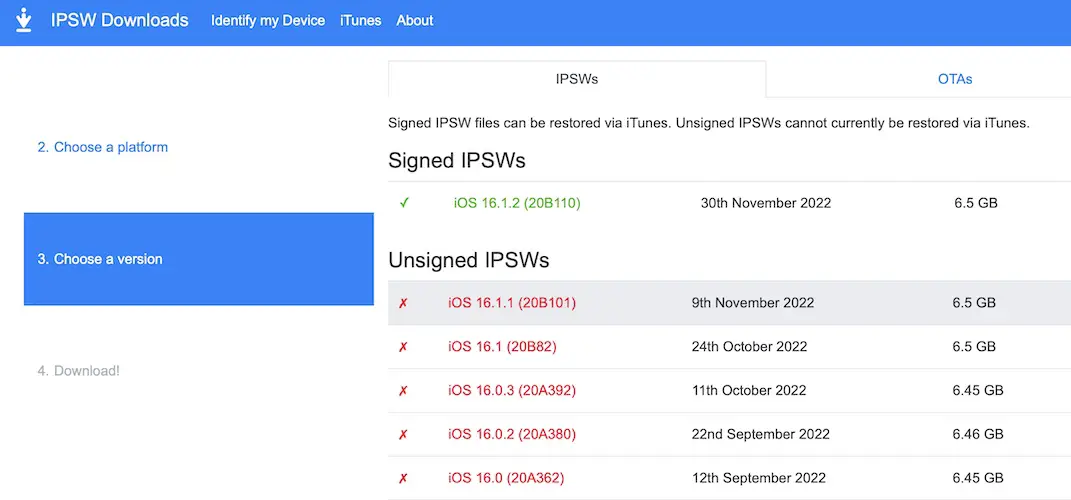The height and width of the screenshot is (500, 1071).
Task: Click the red X beside iOS 16.0.3
Action: tap(403, 391)
